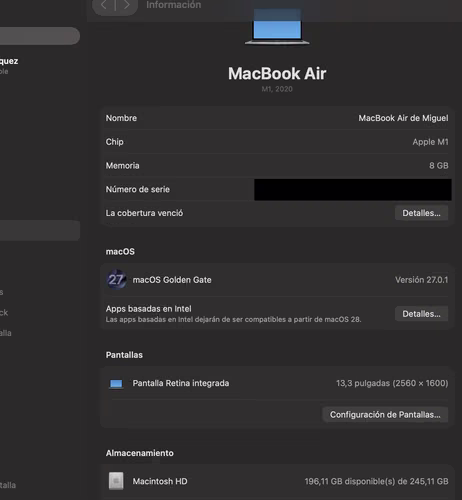Click the macOS 27 version icon
The width and height of the screenshot is (462, 500).
[116, 279]
